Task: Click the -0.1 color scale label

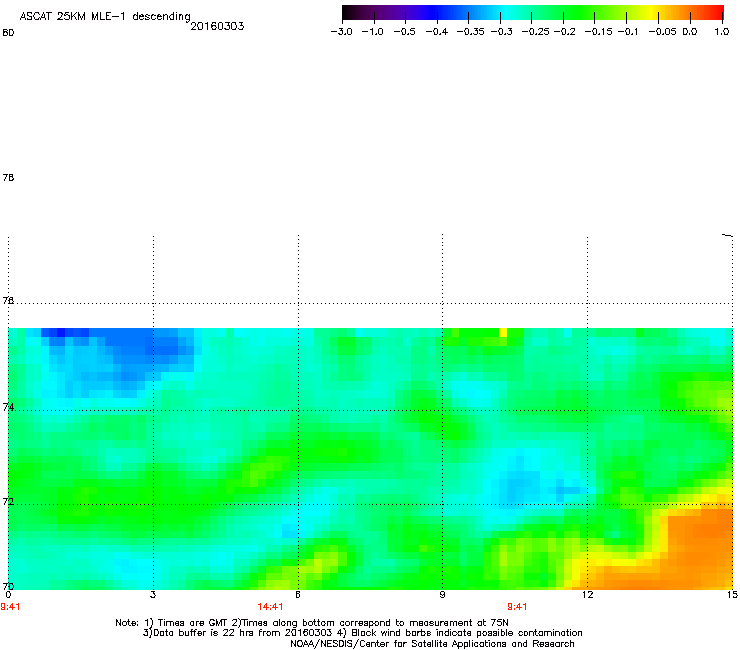Action: [628, 32]
